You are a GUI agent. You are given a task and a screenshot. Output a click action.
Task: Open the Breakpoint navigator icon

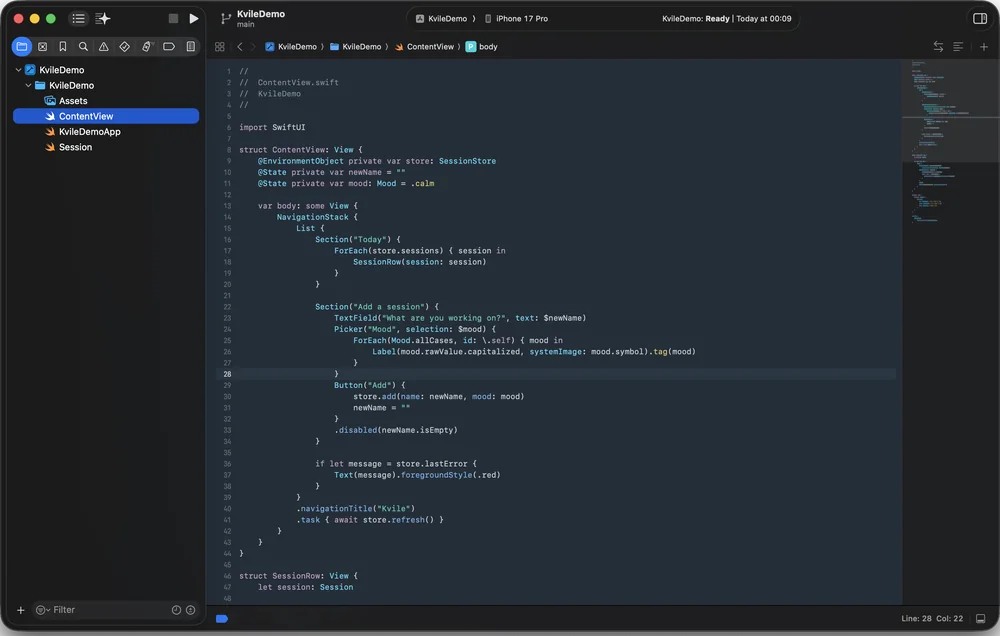click(169, 47)
